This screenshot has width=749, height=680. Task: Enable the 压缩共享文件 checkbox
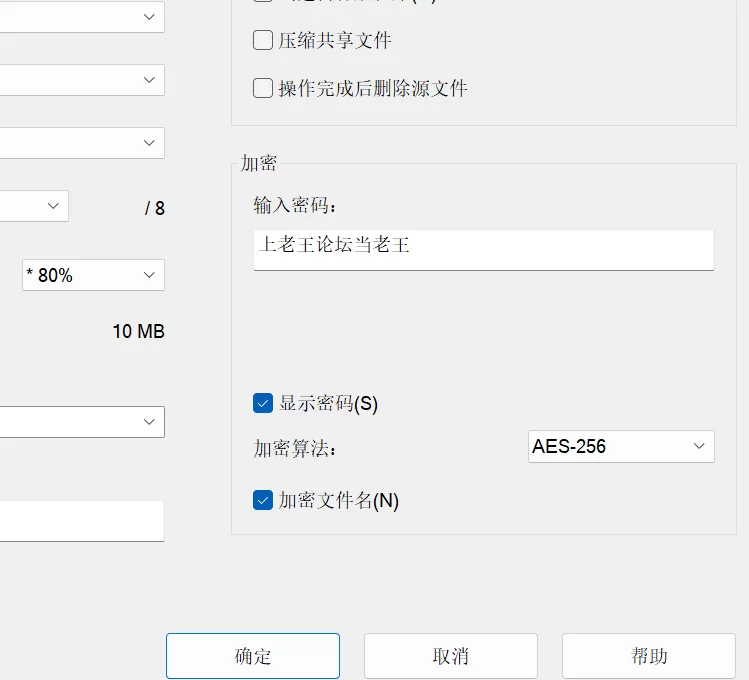pos(263,41)
